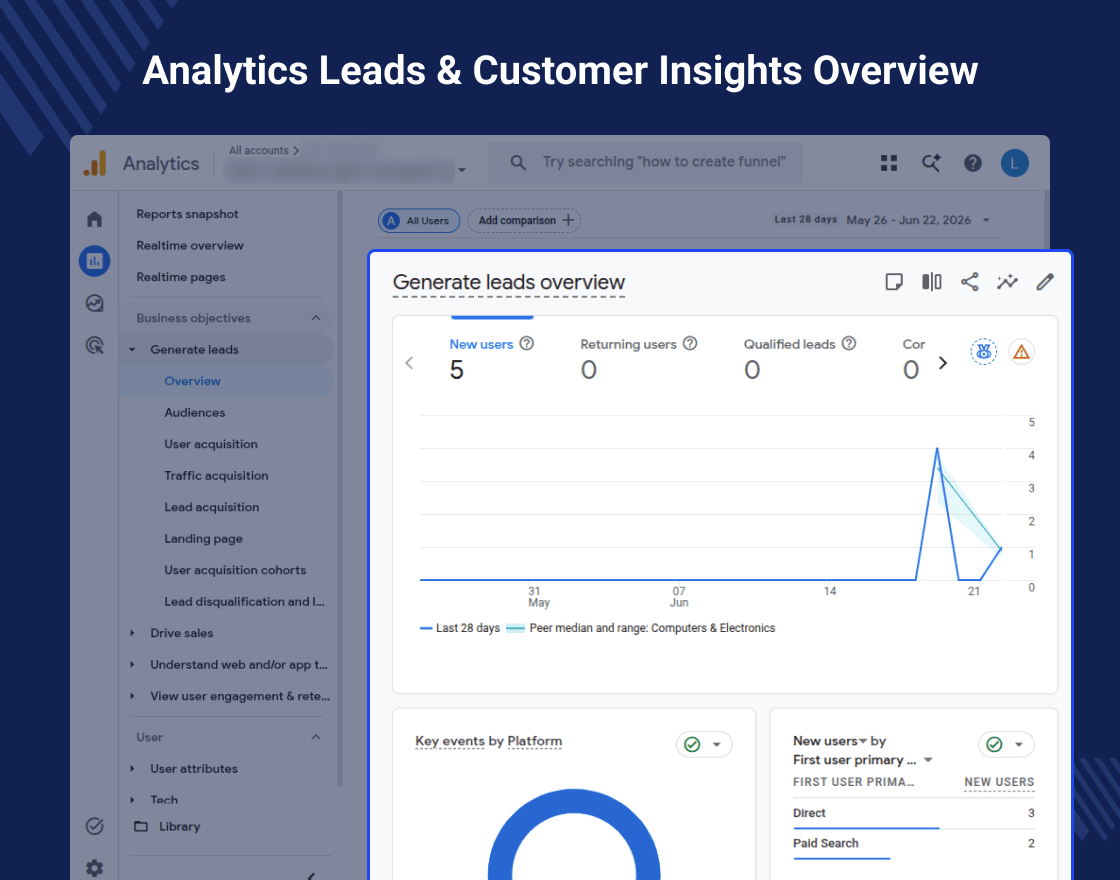Select the Overview report
Screen dimensions: 1120x880
point(227,381)
